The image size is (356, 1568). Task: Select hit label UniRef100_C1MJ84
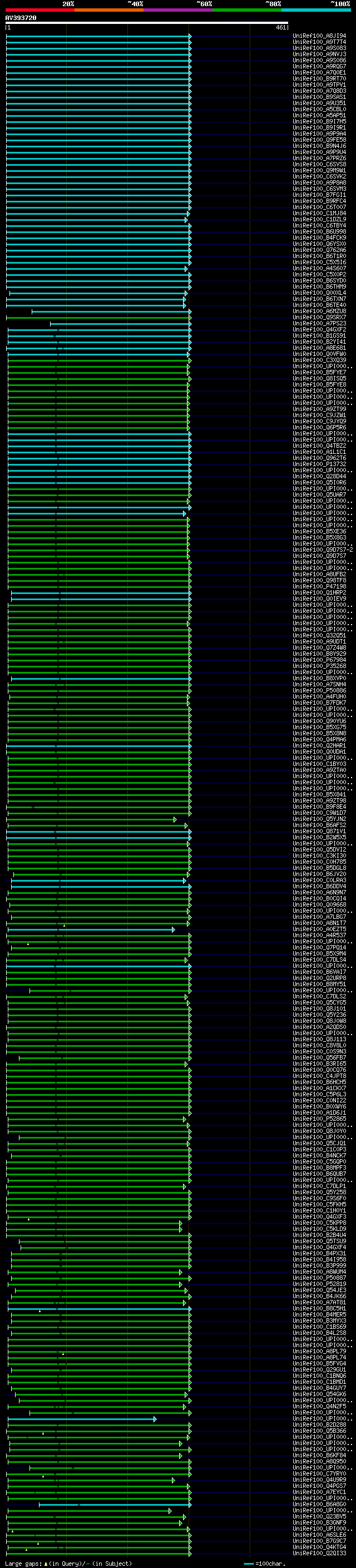click(x=319, y=214)
